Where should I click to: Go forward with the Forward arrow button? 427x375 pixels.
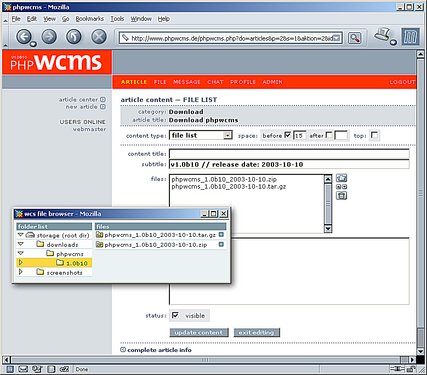point(49,37)
